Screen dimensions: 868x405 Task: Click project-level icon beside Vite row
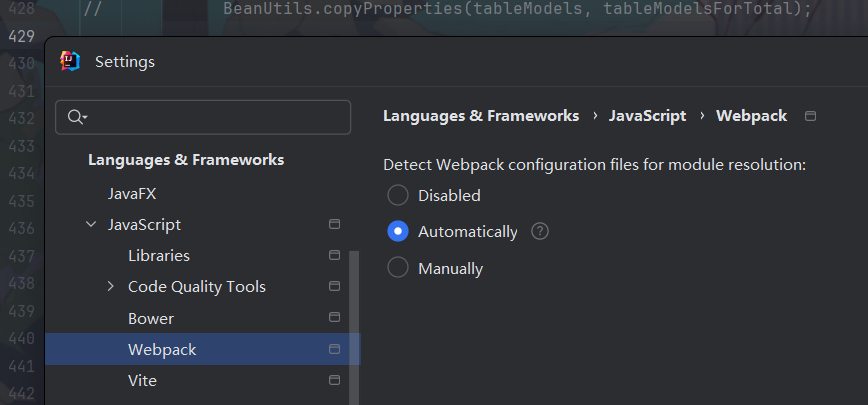click(x=334, y=380)
